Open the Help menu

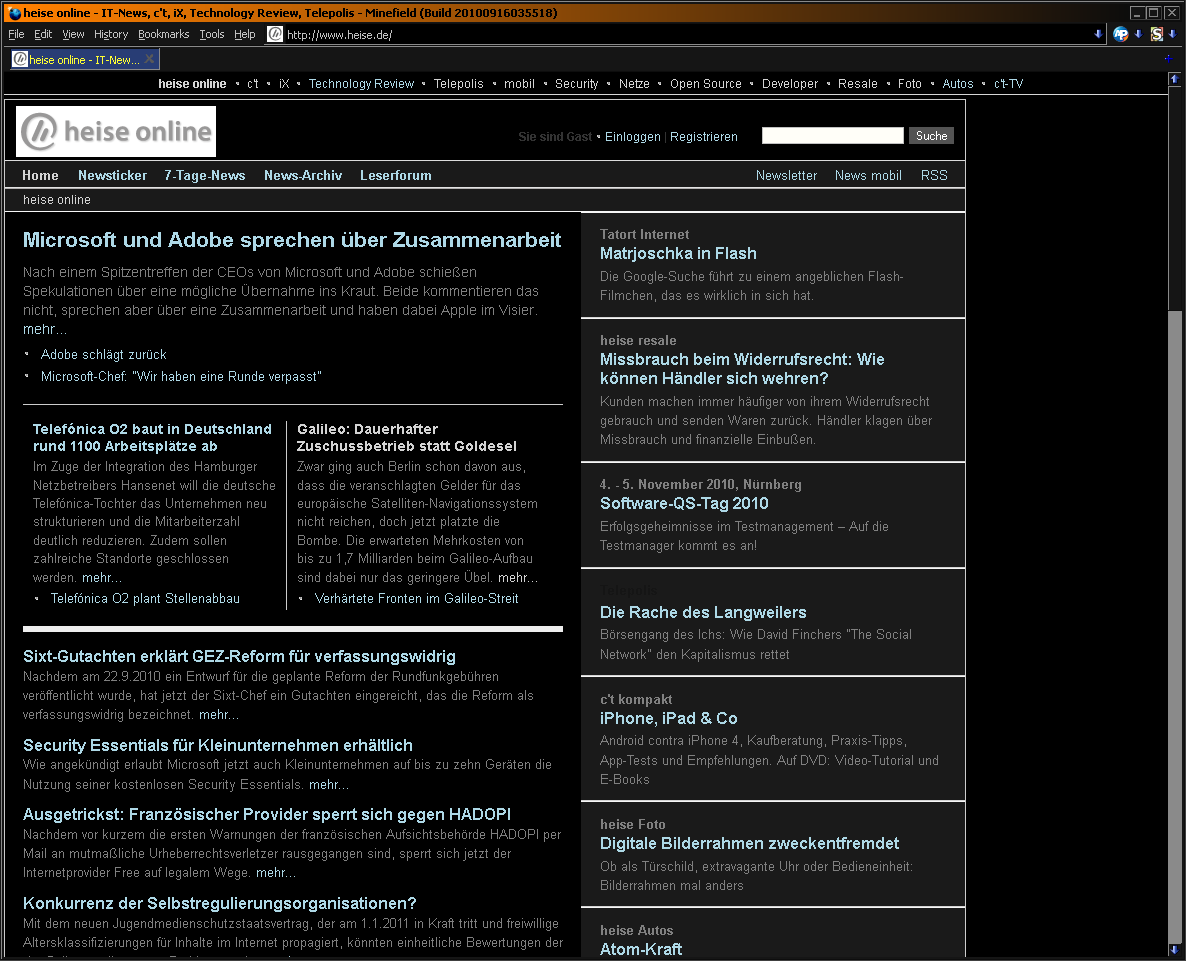244,34
